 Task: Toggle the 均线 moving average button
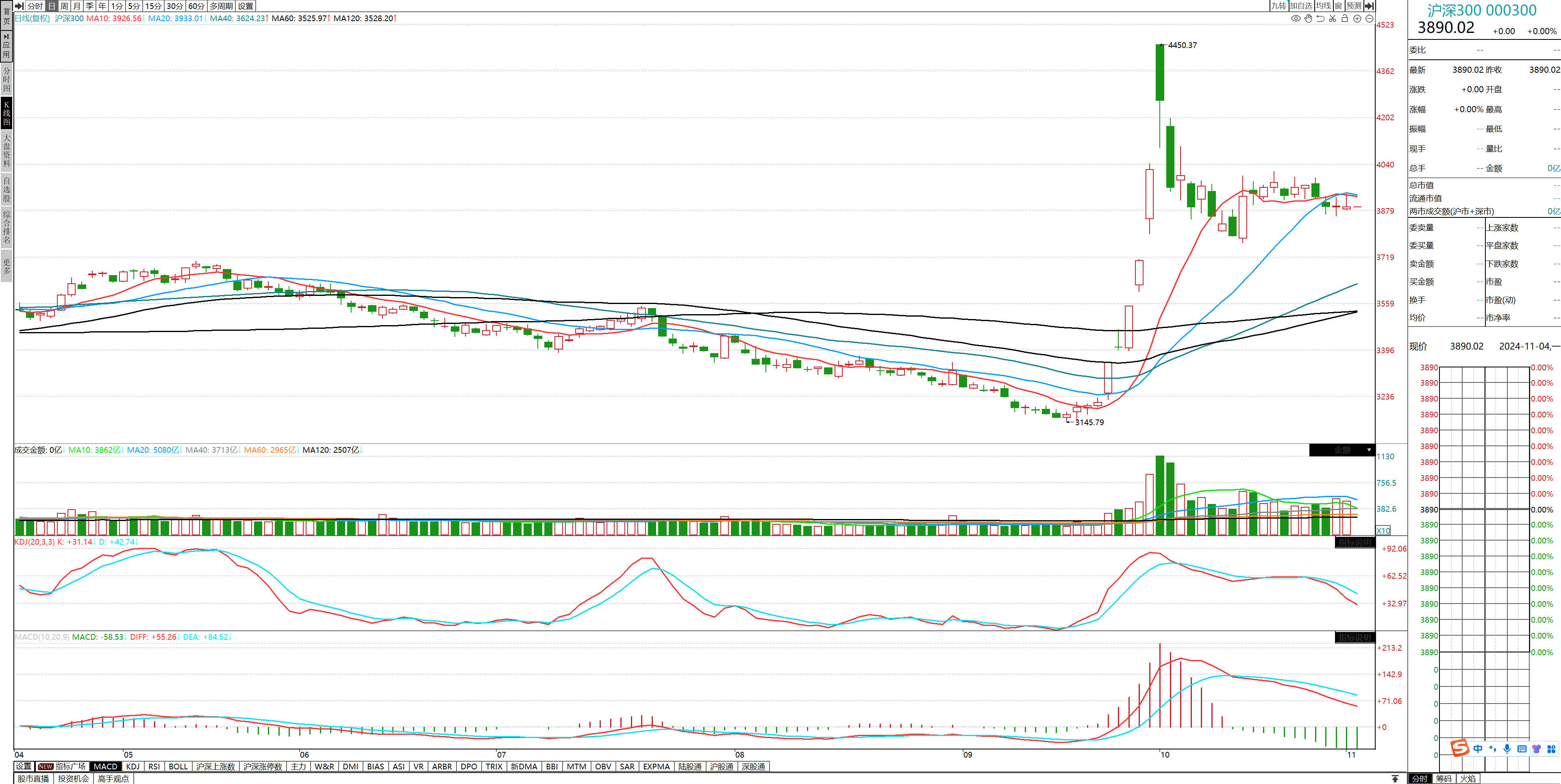click(x=1324, y=6)
